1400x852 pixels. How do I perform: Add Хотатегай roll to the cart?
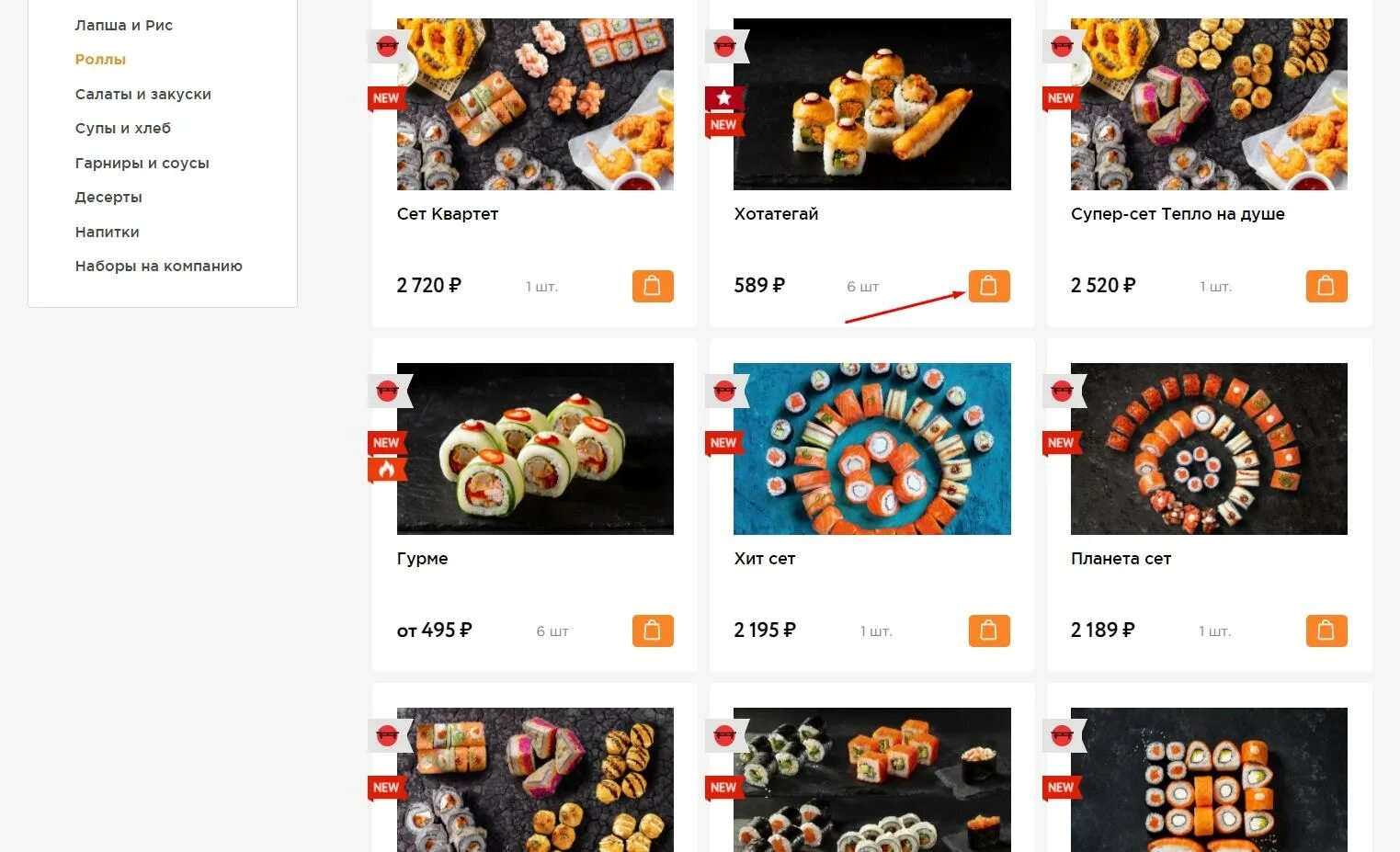point(989,286)
